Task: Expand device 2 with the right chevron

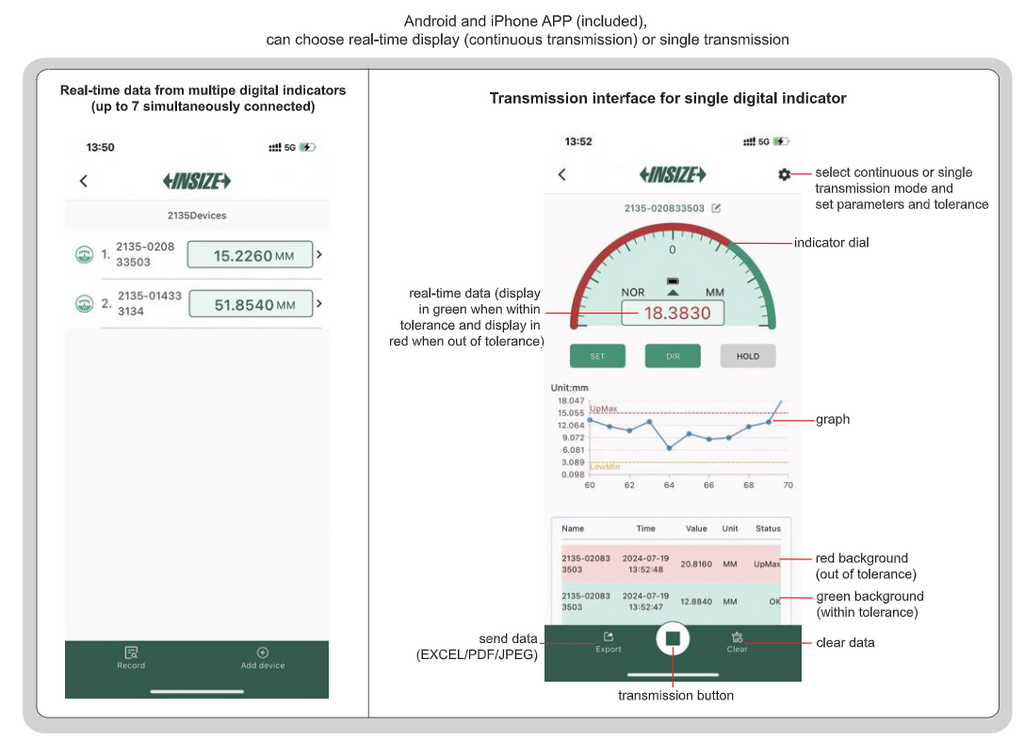Action: tap(319, 304)
